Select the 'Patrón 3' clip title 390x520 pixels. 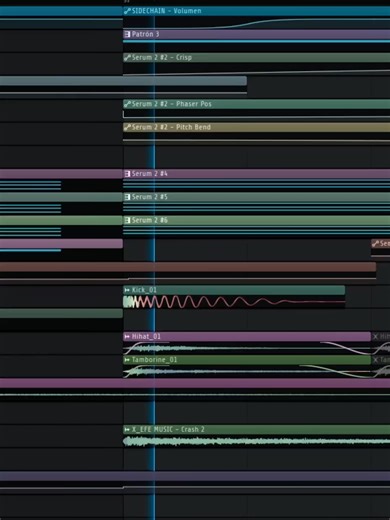pyautogui.click(x=145, y=34)
